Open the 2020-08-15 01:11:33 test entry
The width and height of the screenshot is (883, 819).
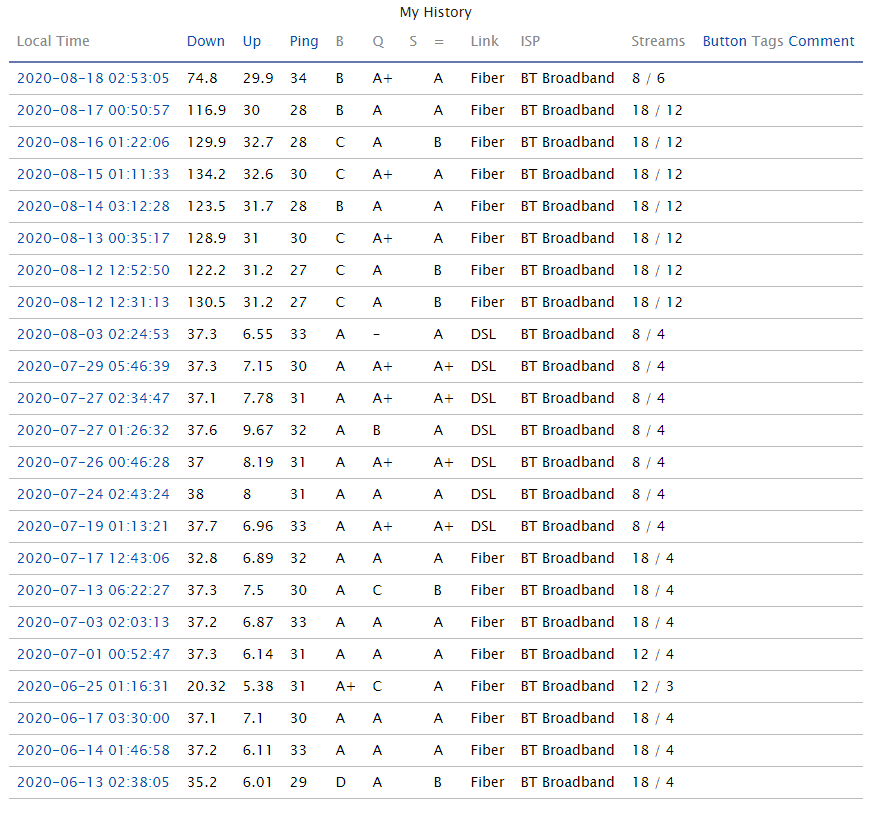93,174
